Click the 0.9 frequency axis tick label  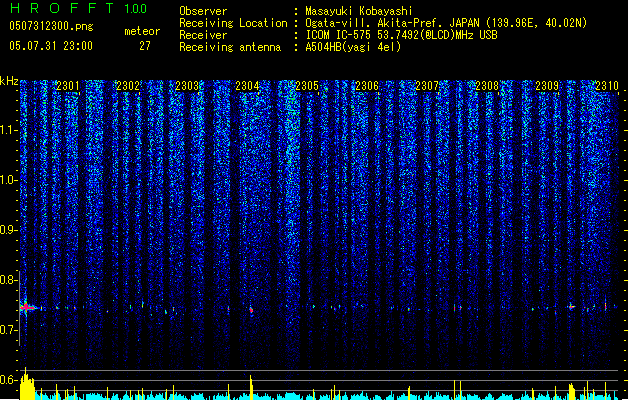(x=8, y=230)
